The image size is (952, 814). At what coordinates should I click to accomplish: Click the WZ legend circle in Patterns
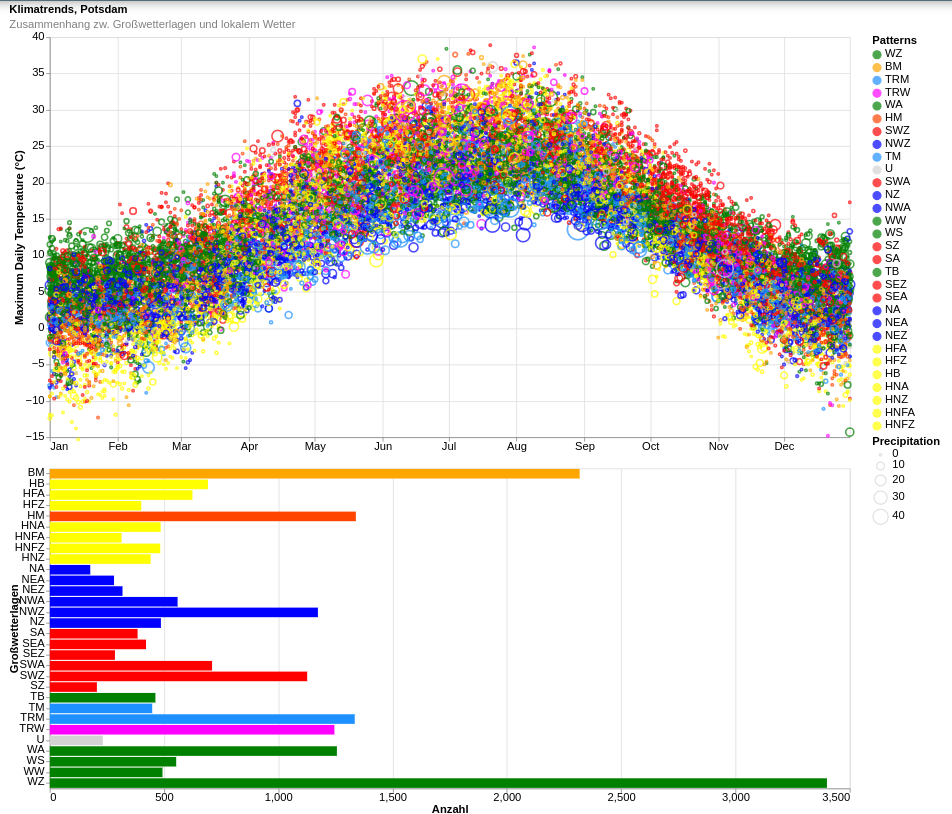click(x=877, y=55)
